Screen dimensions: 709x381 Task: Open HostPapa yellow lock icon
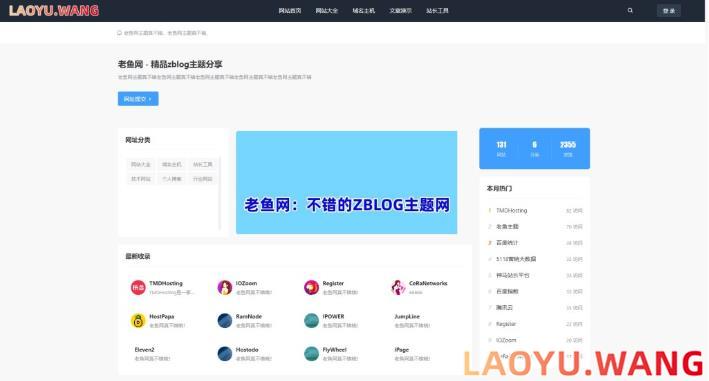[x=138, y=320]
